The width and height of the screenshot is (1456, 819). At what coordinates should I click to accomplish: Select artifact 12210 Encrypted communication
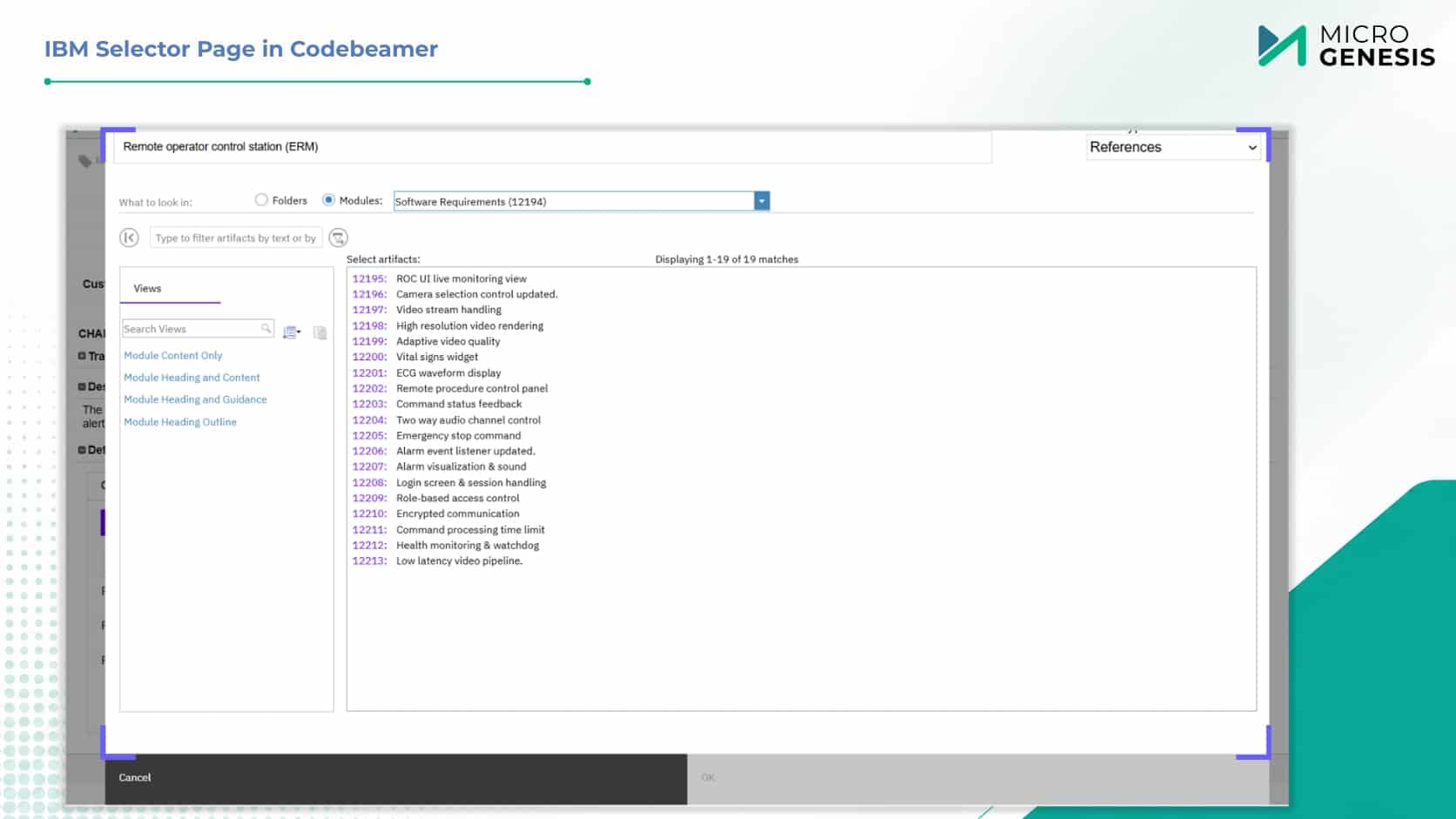(435, 514)
